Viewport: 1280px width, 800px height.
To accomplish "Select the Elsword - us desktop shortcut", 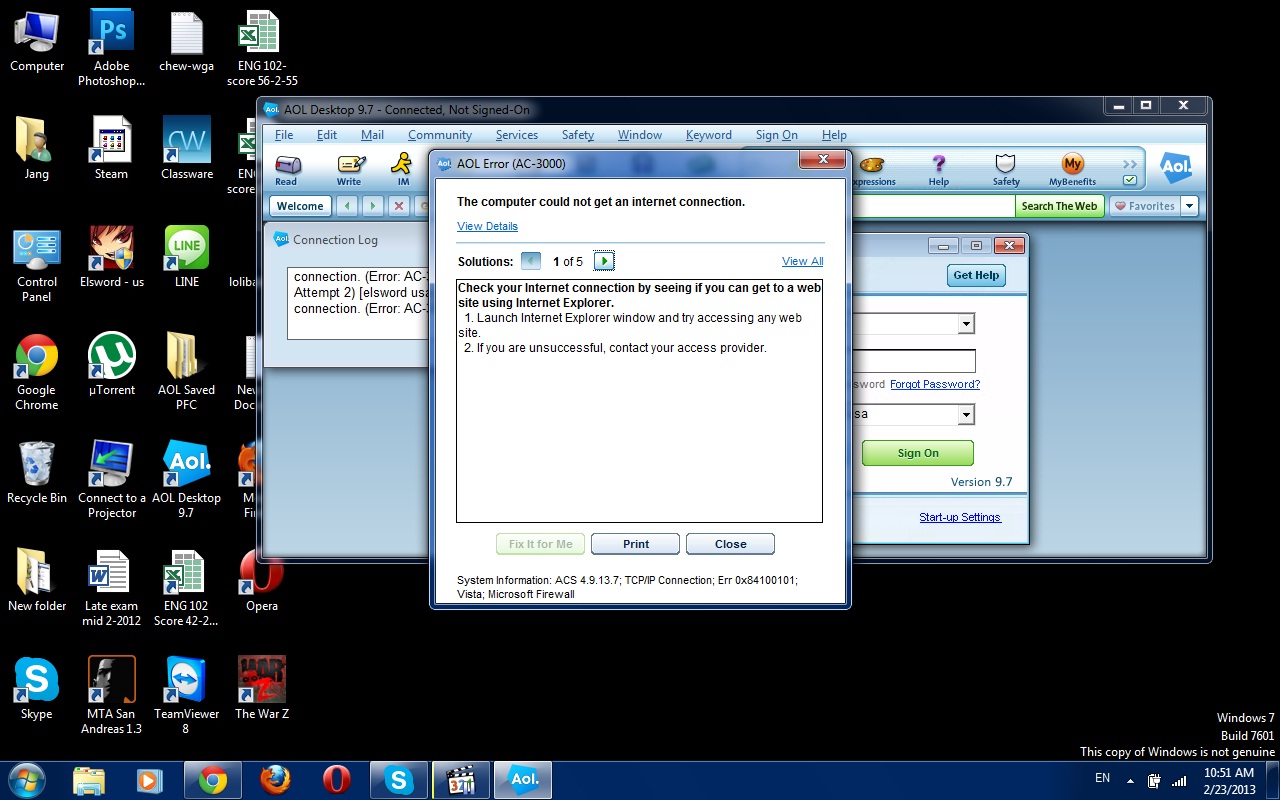I will (111, 257).
